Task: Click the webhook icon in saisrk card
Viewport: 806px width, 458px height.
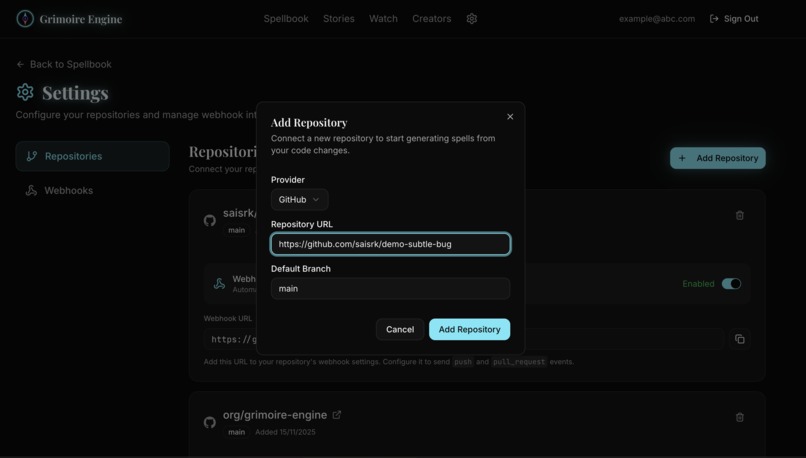Action: pyautogui.click(x=219, y=284)
